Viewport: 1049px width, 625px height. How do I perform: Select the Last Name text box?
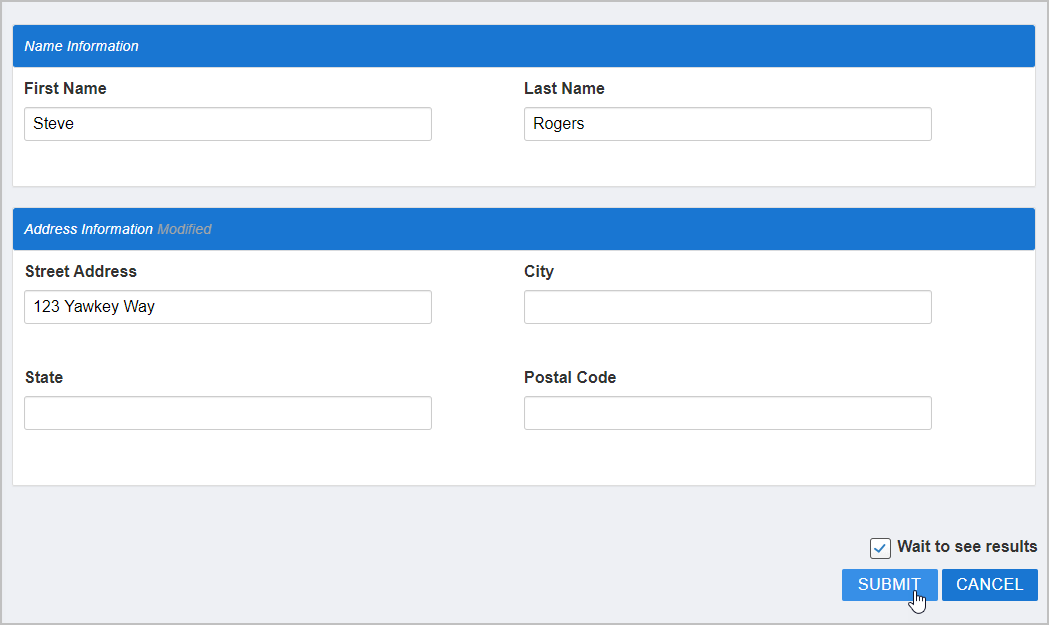point(727,123)
